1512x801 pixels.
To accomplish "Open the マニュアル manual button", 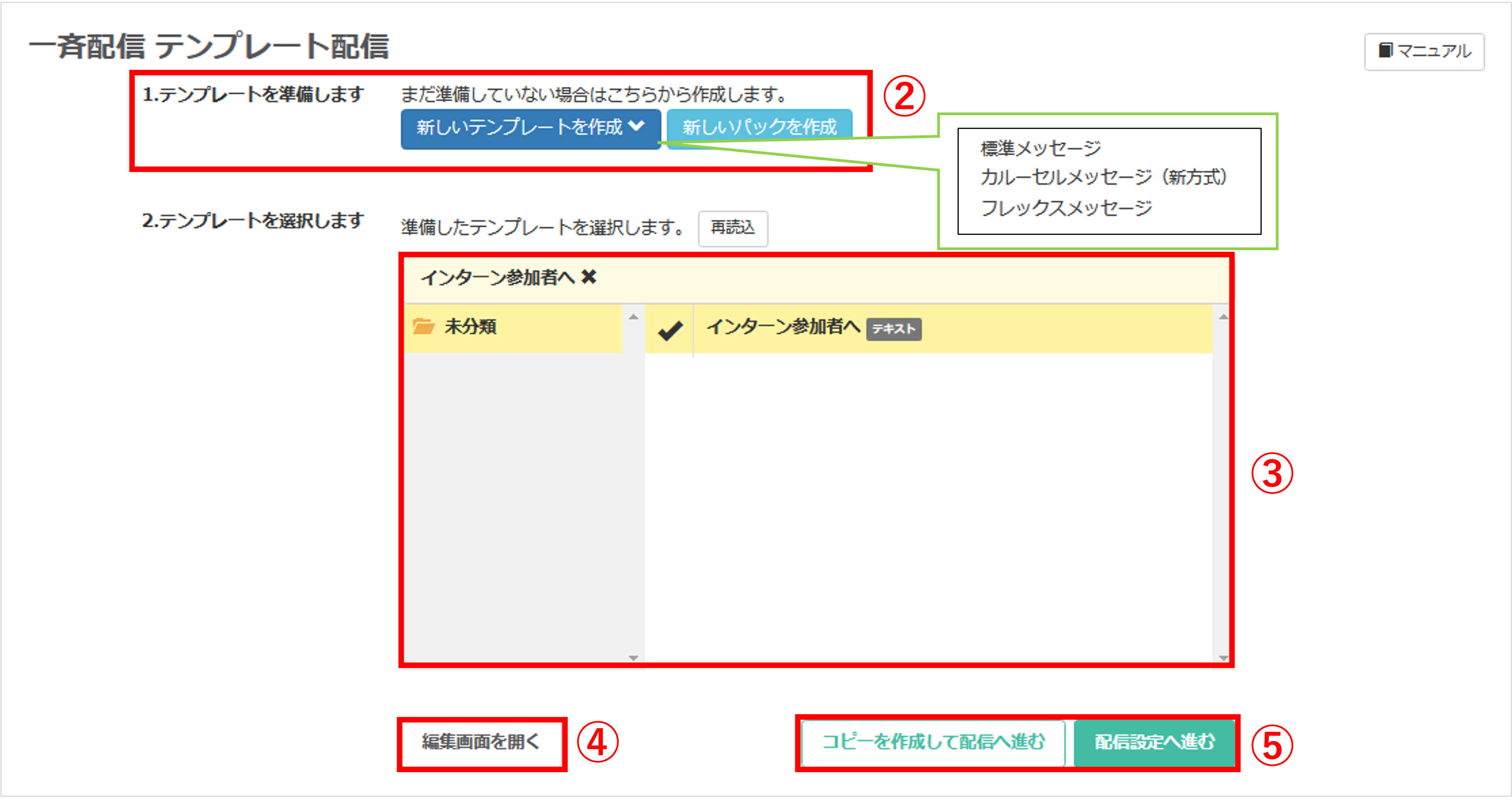I will pyautogui.click(x=1424, y=52).
